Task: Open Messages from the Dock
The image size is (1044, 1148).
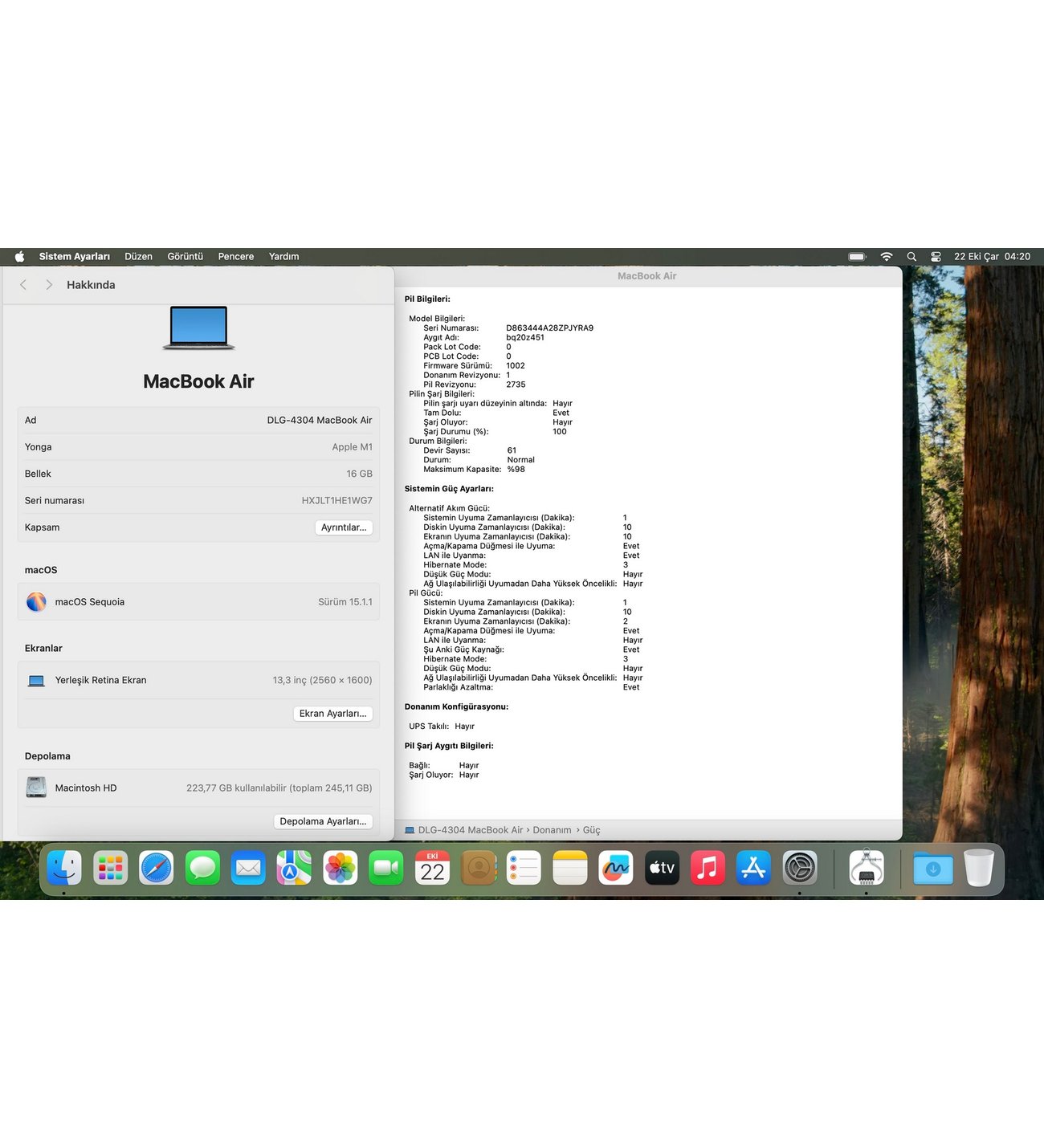Action: (202, 868)
